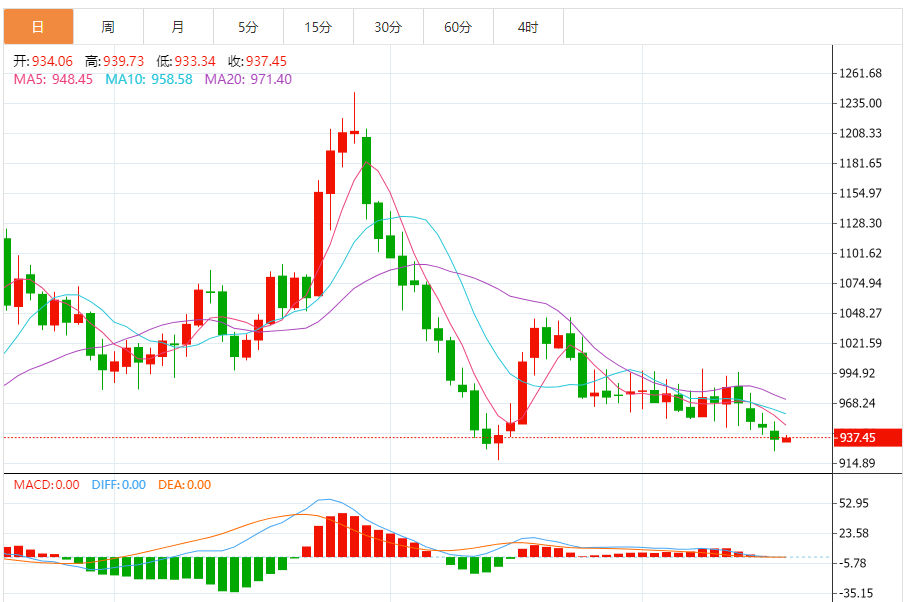Click the high price 939.73 value
The height and width of the screenshot is (602, 907).
point(124,61)
